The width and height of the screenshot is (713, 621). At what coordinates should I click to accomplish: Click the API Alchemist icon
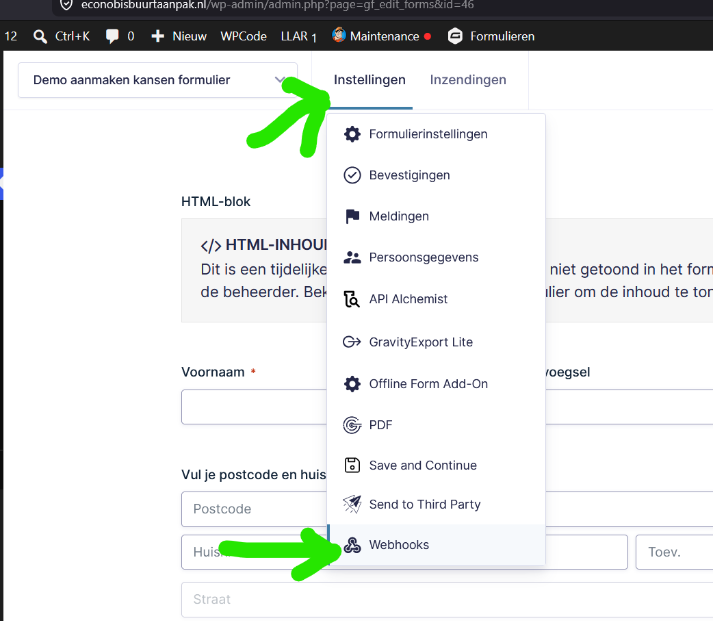coord(352,299)
